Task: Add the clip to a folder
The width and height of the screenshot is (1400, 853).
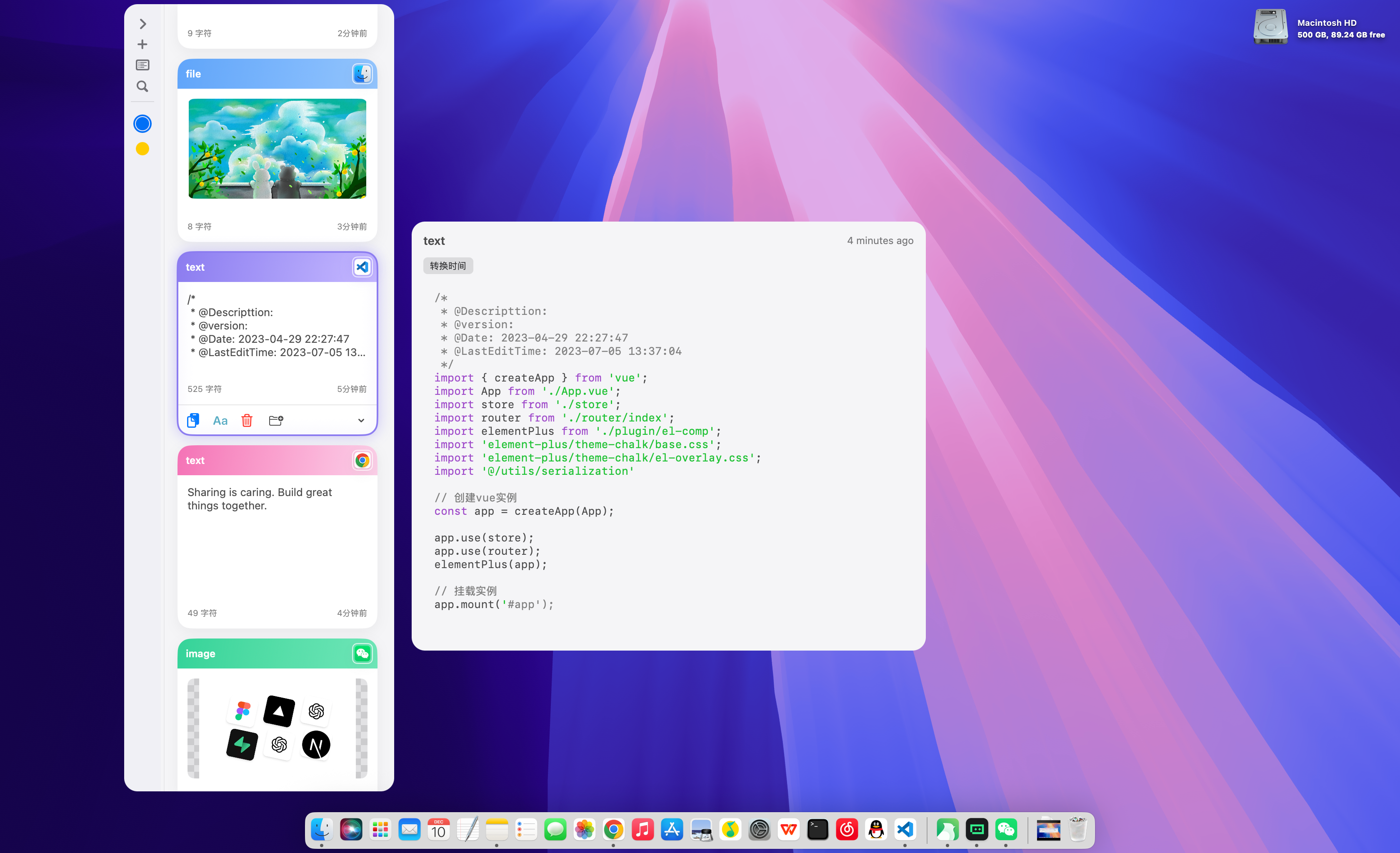Action: click(x=275, y=420)
